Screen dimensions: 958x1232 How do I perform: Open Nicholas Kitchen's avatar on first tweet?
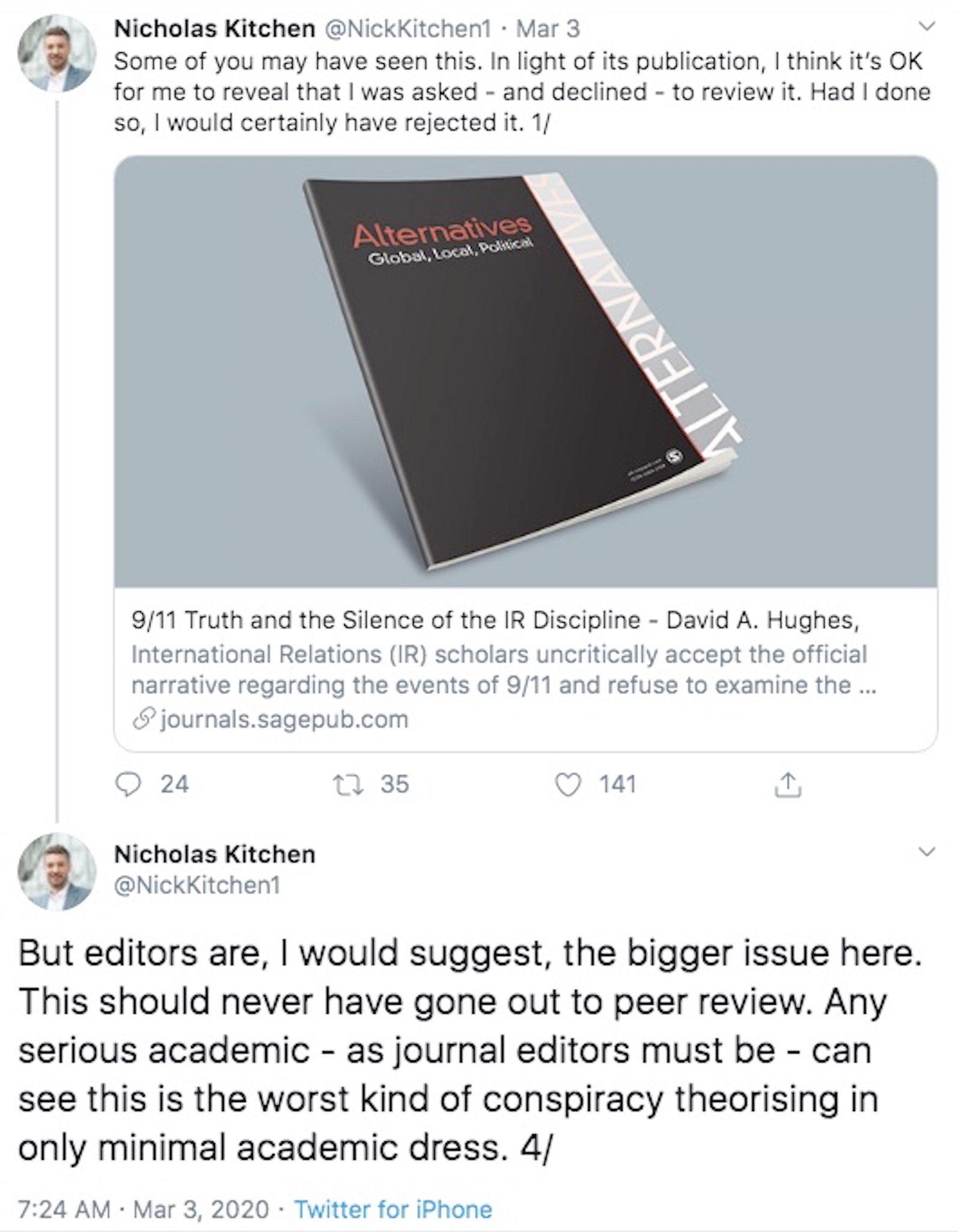pyautogui.click(x=57, y=52)
